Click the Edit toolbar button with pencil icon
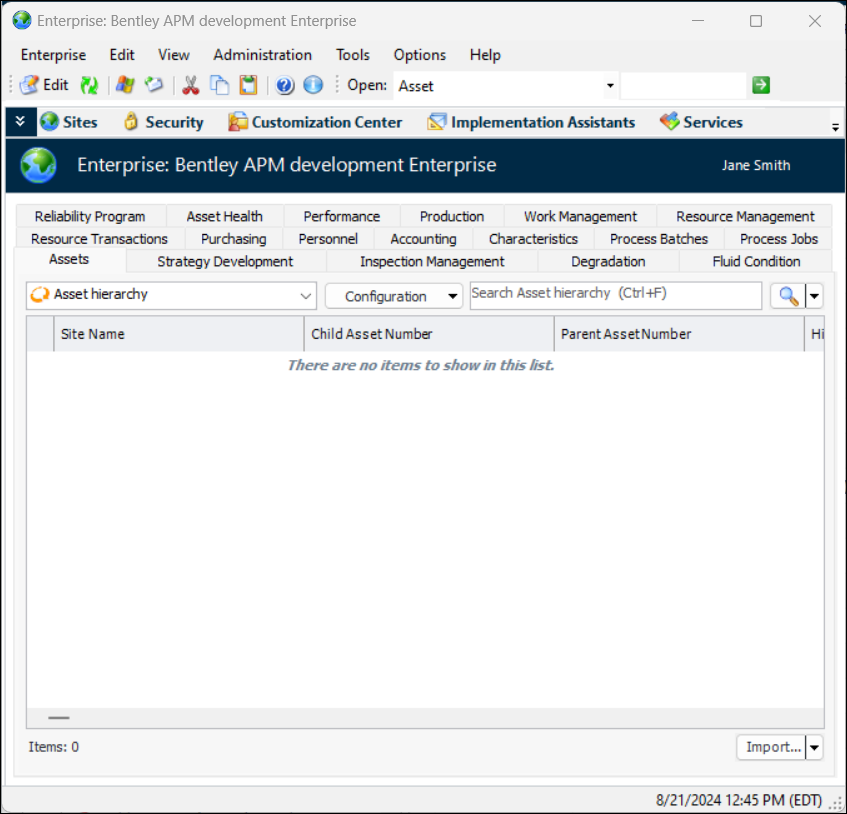This screenshot has width=847, height=814. [44, 85]
